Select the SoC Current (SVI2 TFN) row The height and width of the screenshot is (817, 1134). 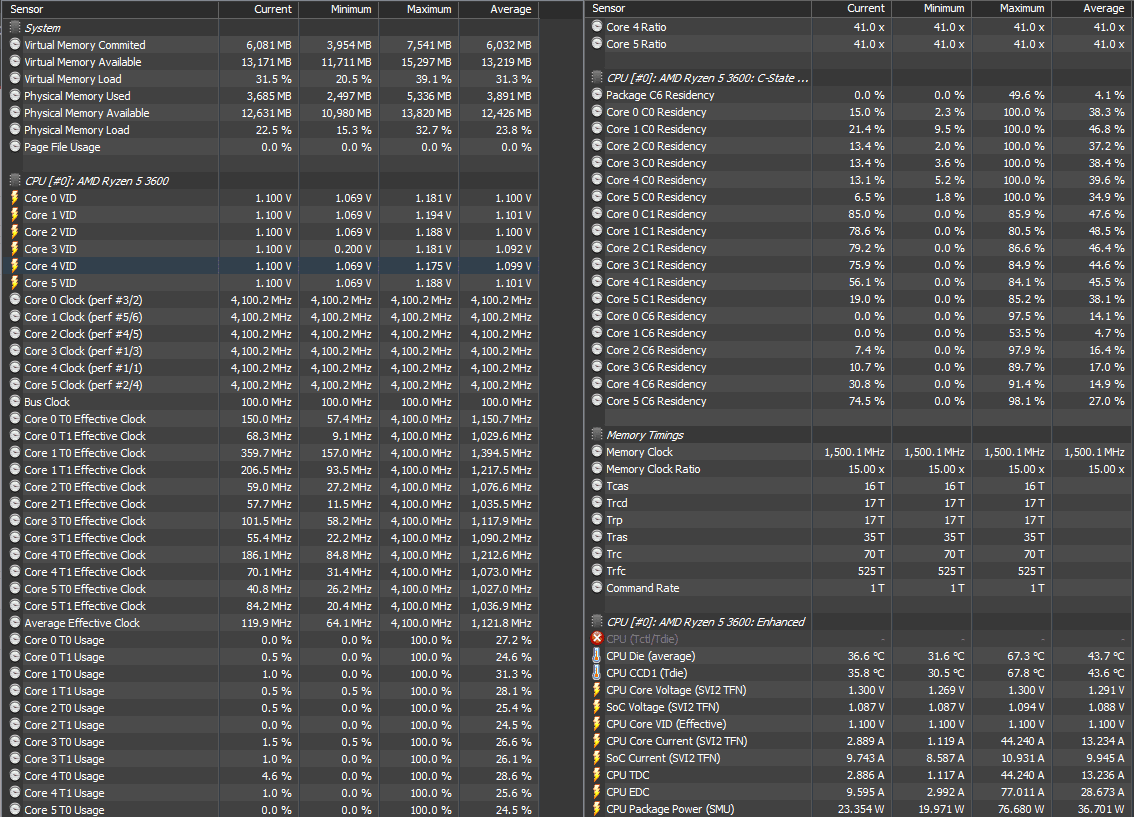pyautogui.click(x=858, y=758)
